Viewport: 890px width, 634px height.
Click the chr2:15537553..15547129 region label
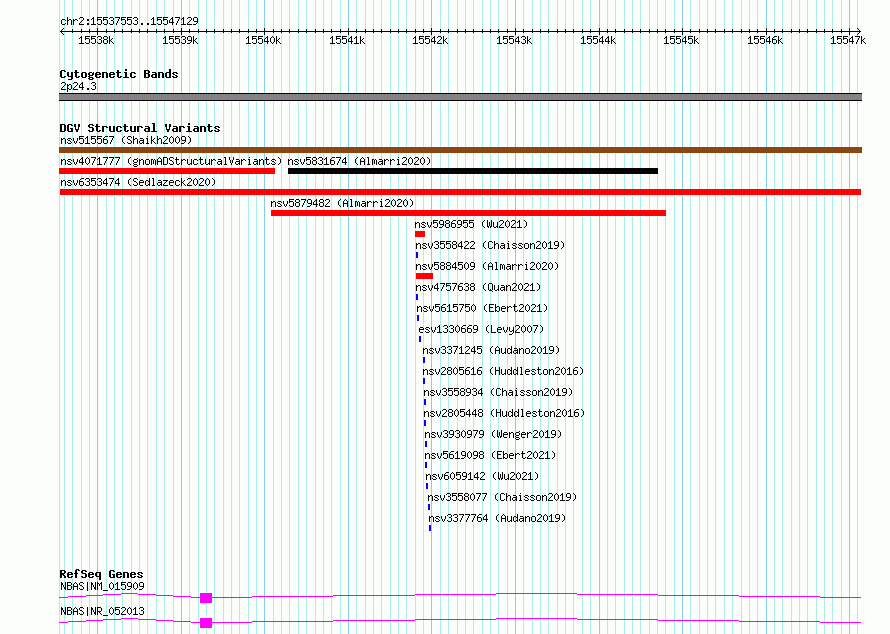click(x=129, y=21)
